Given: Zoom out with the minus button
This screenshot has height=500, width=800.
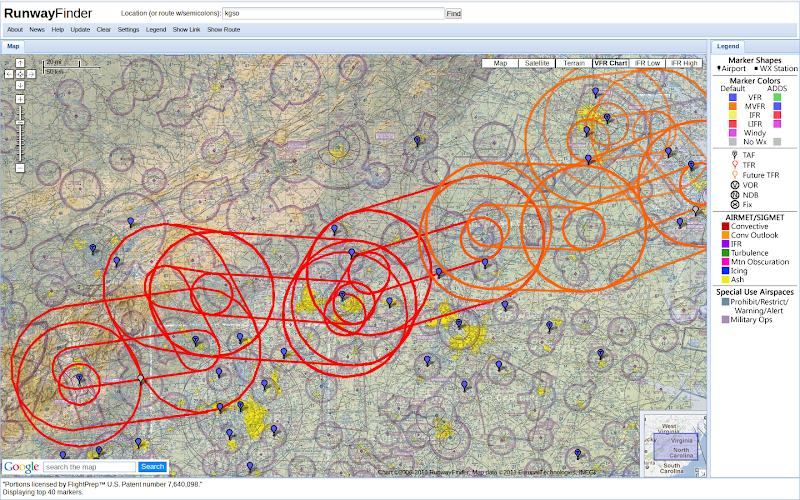Looking at the screenshot, I should (x=20, y=168).
